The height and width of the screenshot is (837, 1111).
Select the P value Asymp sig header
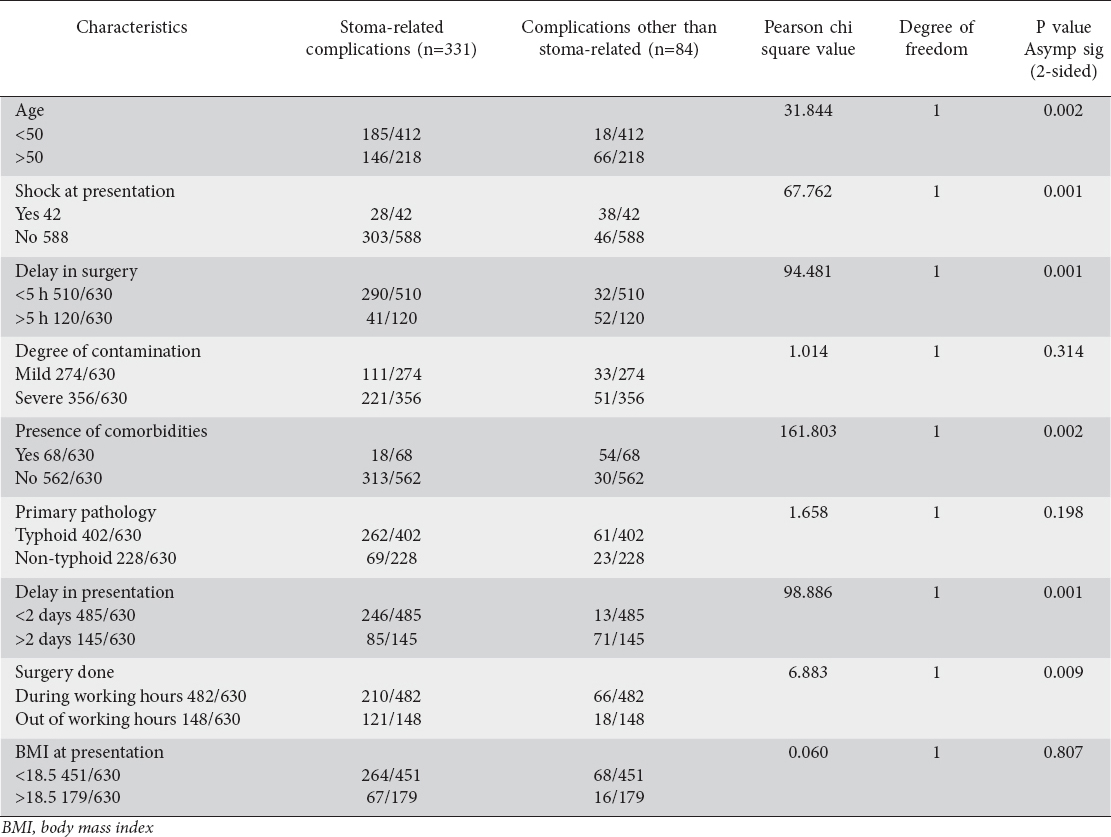tap(1063, 49)
